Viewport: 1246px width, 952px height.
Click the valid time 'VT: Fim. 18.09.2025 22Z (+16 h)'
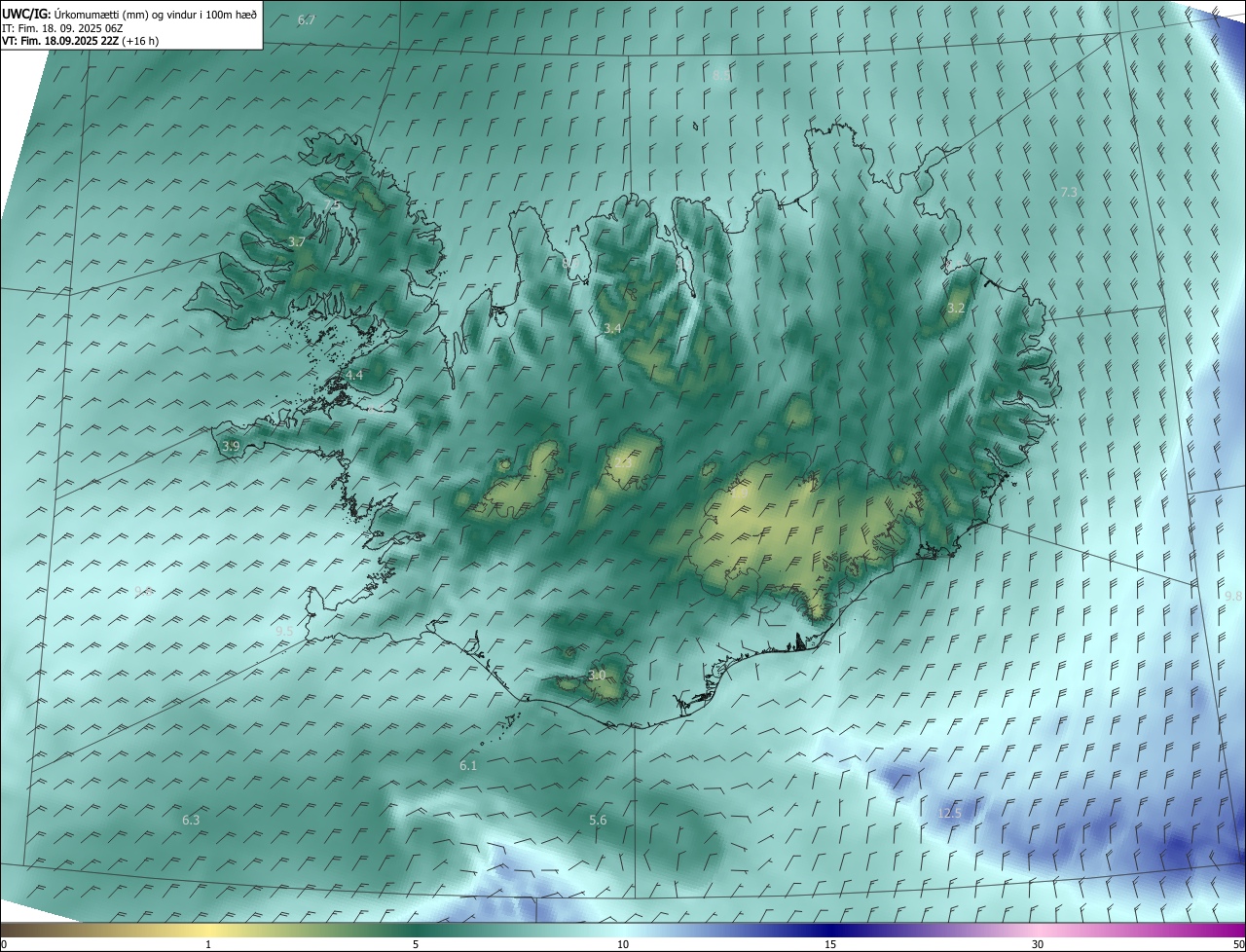(81, 41)
